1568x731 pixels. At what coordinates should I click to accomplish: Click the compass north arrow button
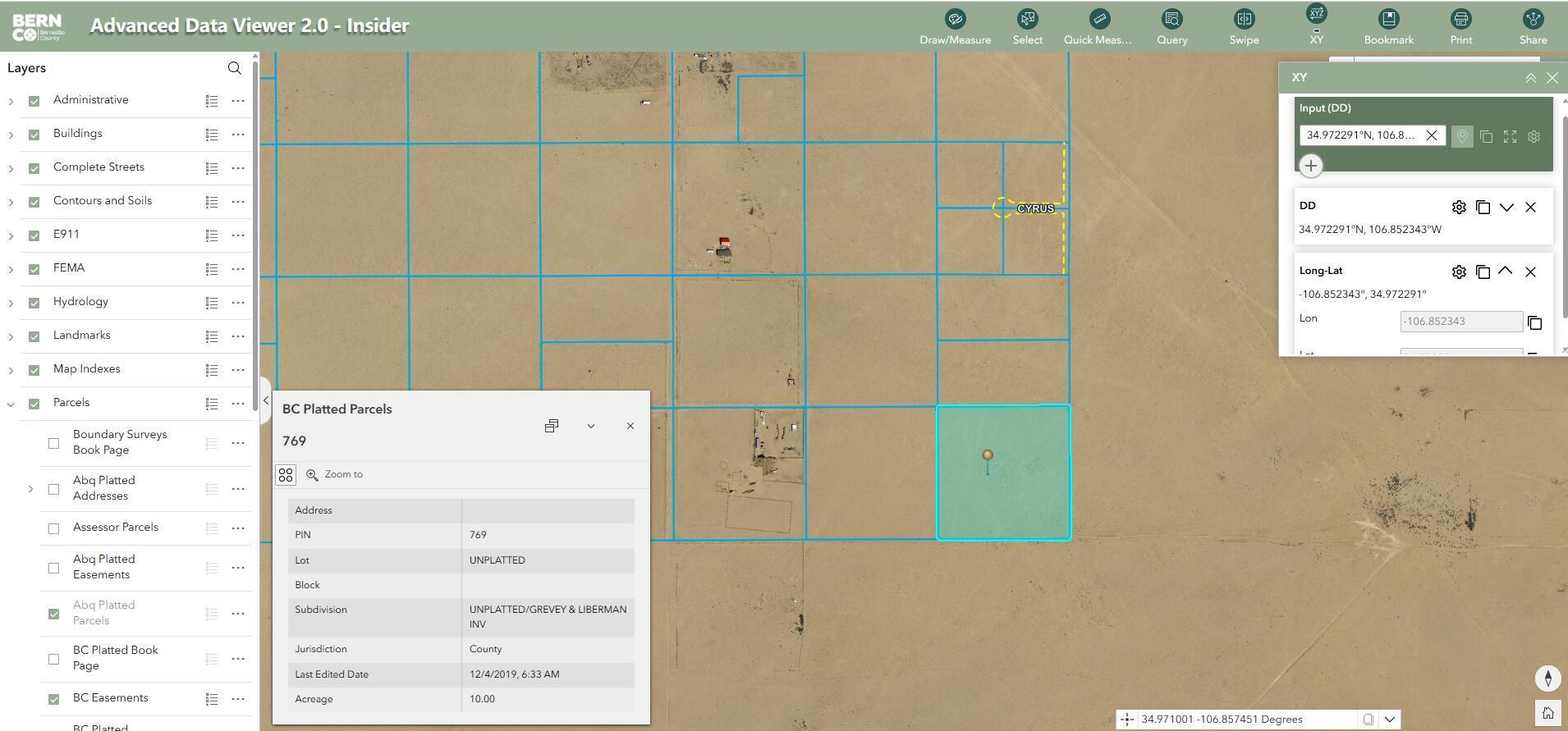[1547, 678]
